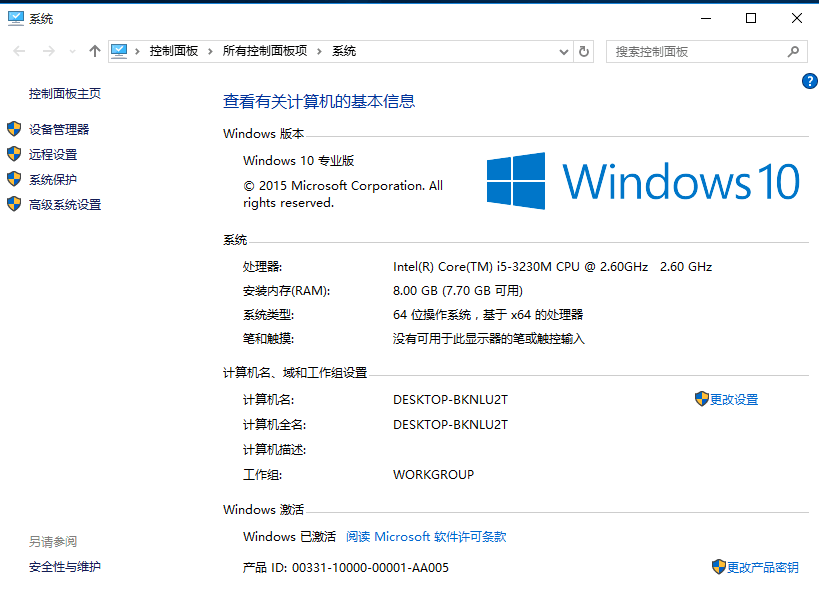Click 计算机全名 value DESKTOP-BKNLU2T
The height and width of the screenshot is (595, 819).
coord(450,425)
